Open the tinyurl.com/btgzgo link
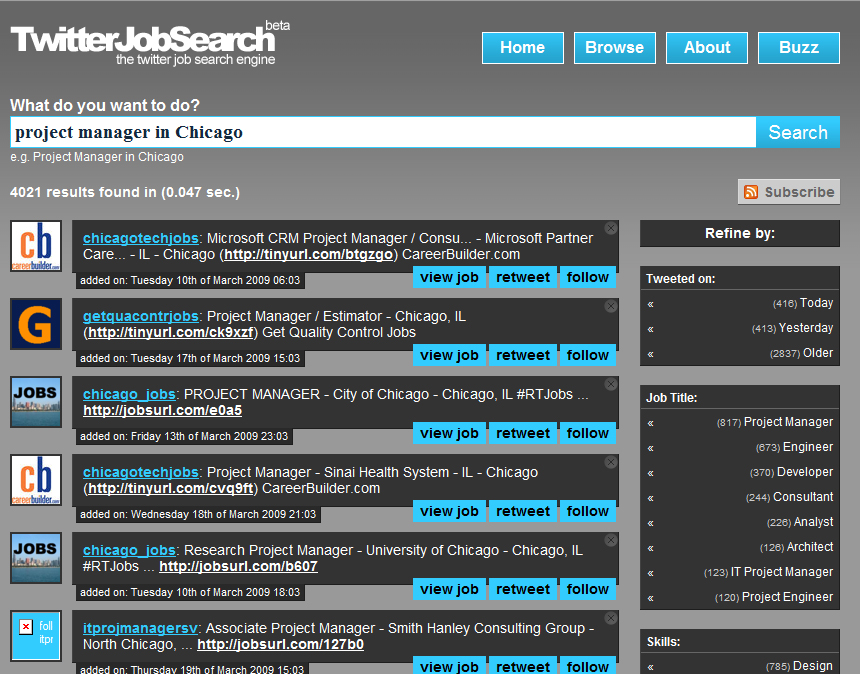The image size is (860, 674). (308, 254)
